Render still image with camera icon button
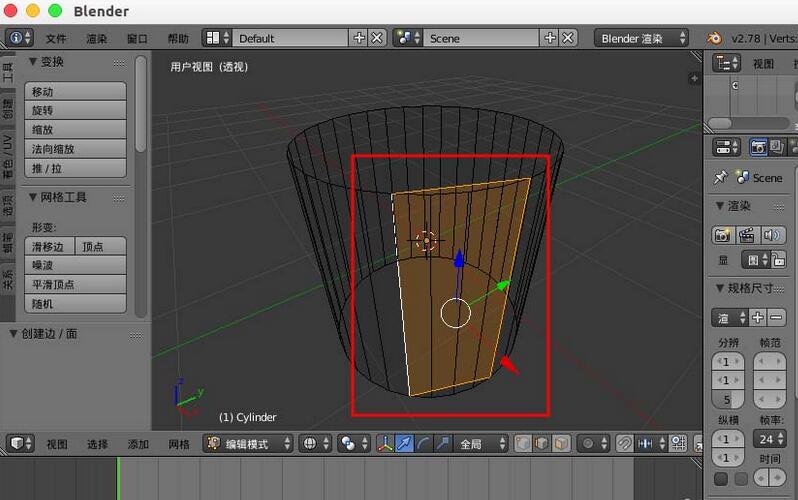 point(723,235)
